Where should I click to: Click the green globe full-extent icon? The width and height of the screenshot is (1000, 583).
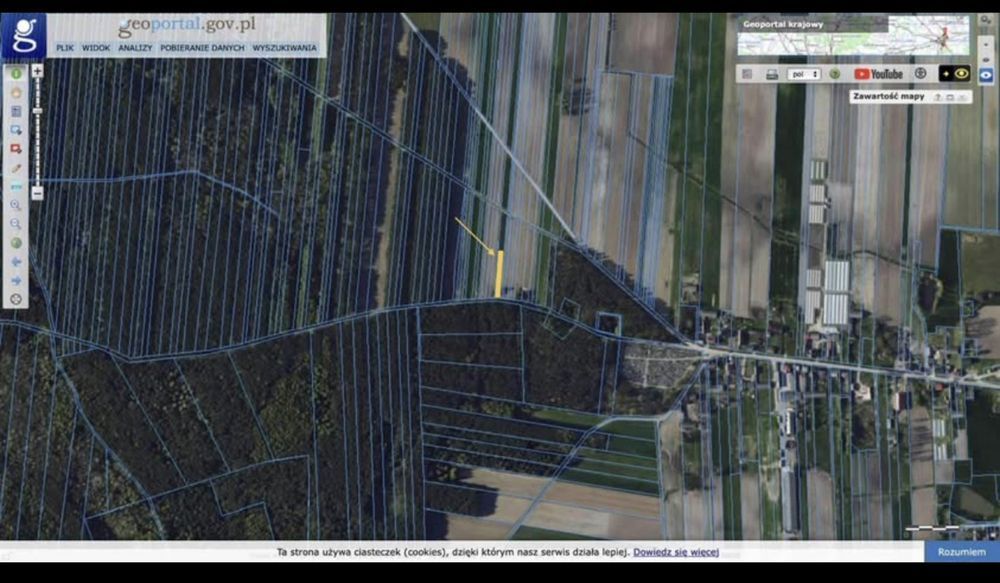click(x=16, y=243)
